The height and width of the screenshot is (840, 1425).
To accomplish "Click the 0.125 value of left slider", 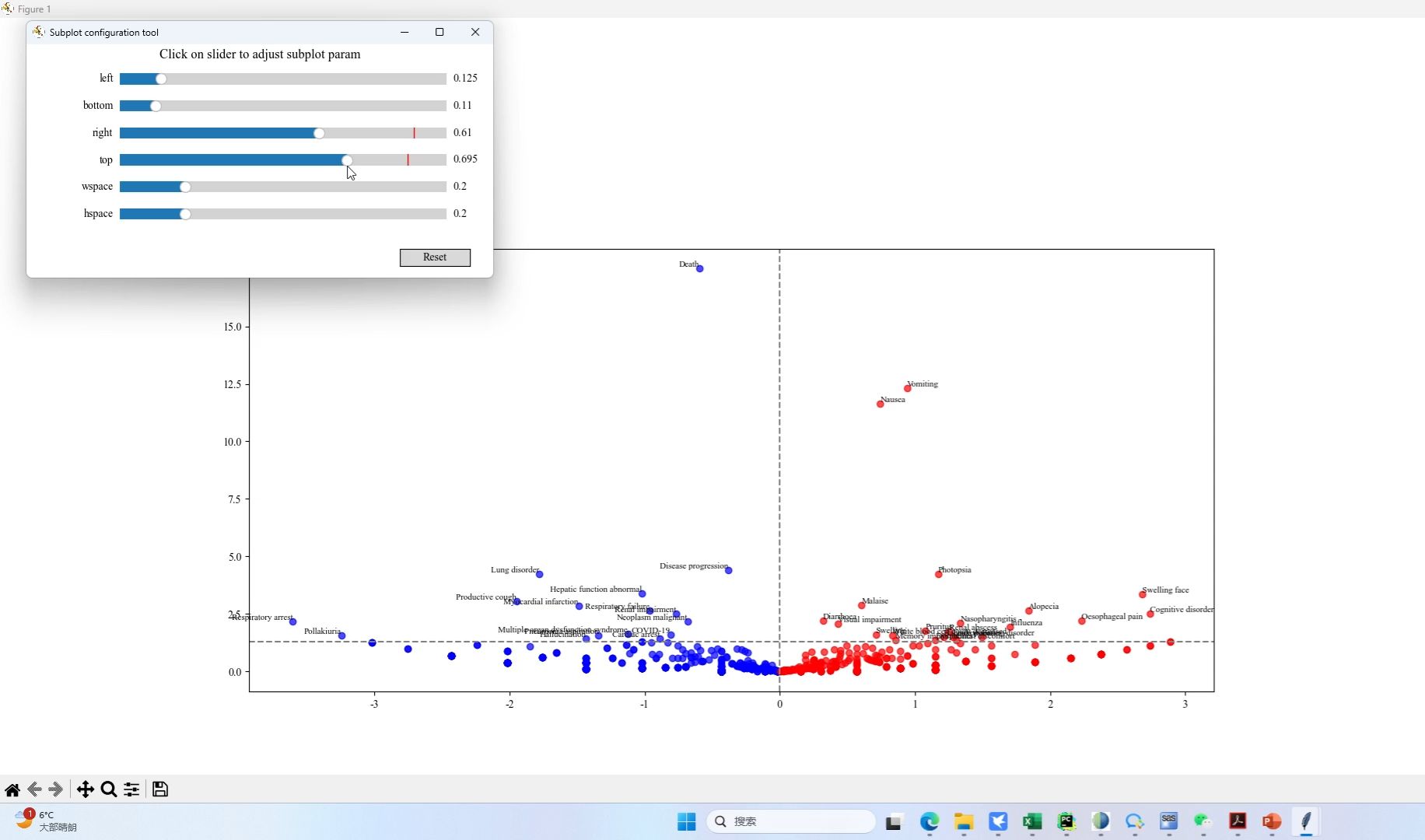I will pos(465,78).
